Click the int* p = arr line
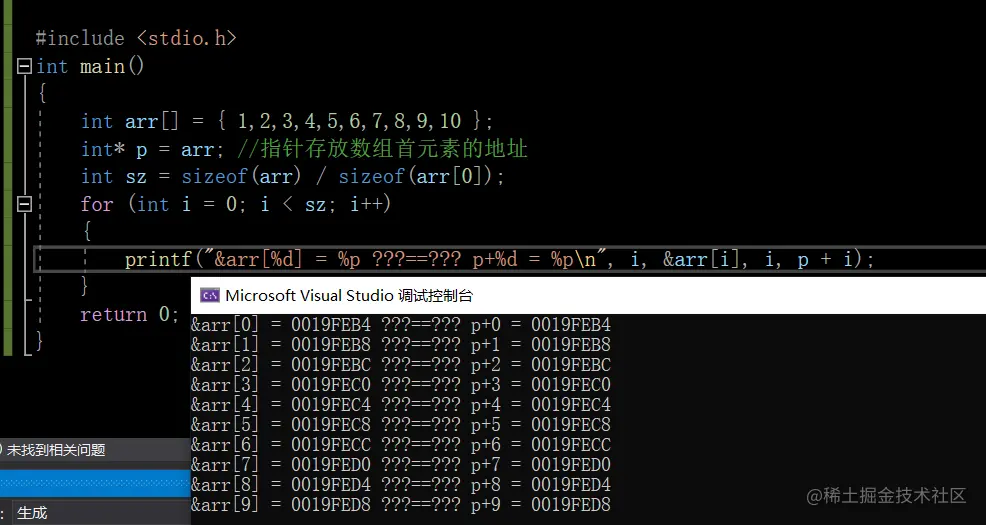Viewport: 986px width, 525px height. [304, 149]
